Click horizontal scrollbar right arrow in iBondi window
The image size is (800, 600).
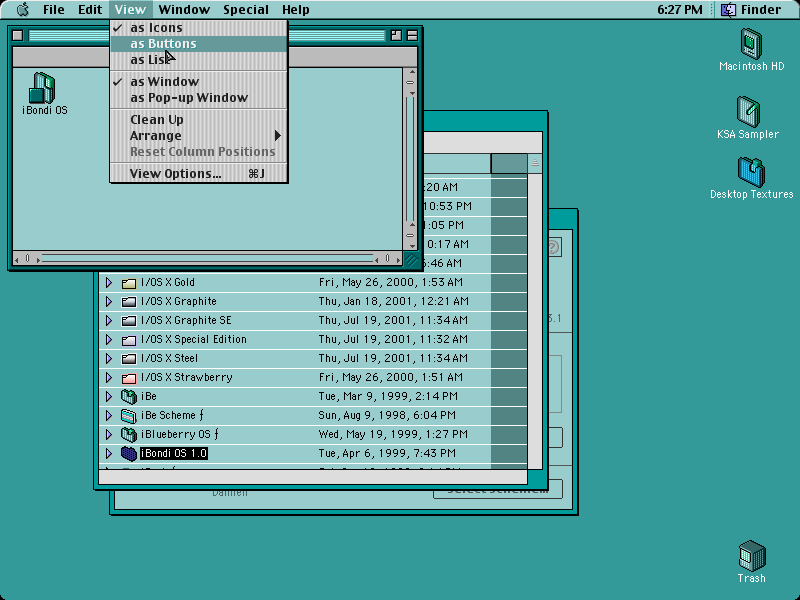click(x=397, y=259)
